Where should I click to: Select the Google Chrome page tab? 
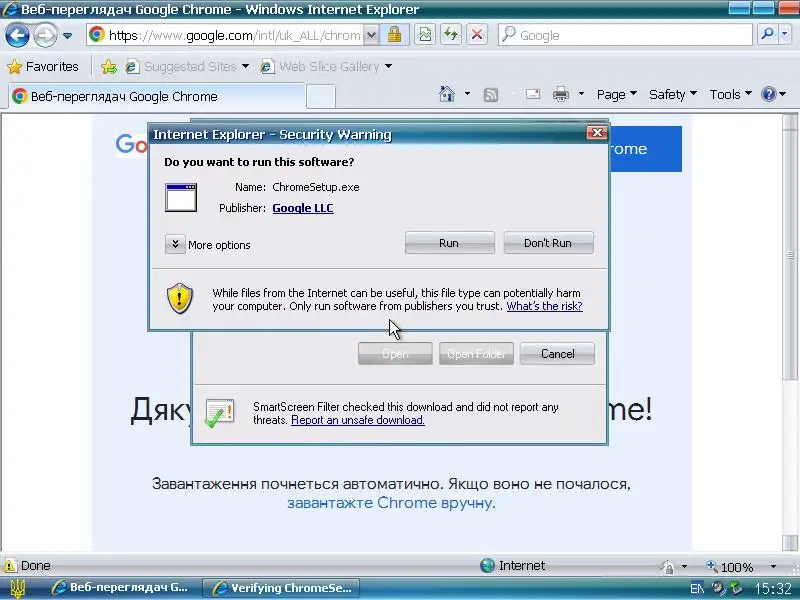point(156,96)
